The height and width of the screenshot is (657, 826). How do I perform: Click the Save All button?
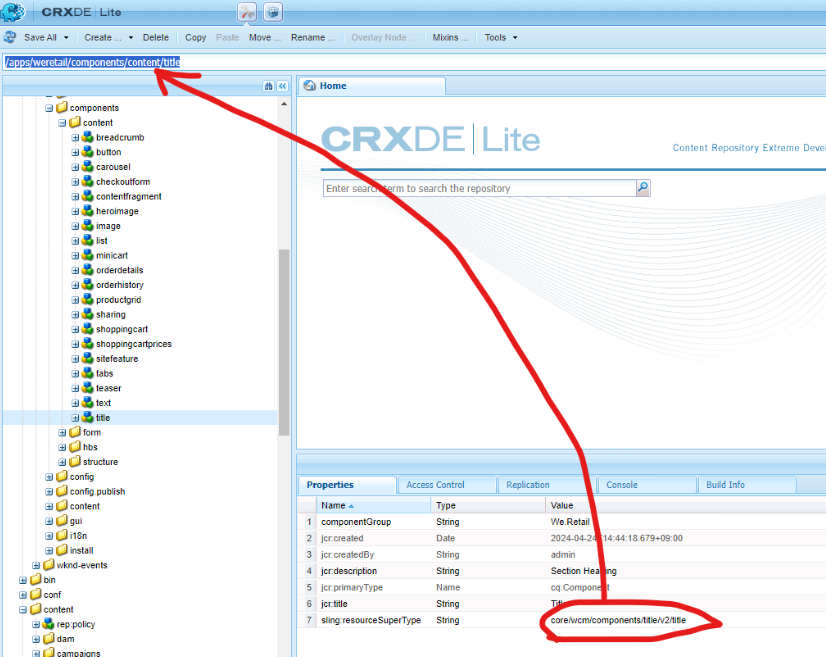(40, 37)
